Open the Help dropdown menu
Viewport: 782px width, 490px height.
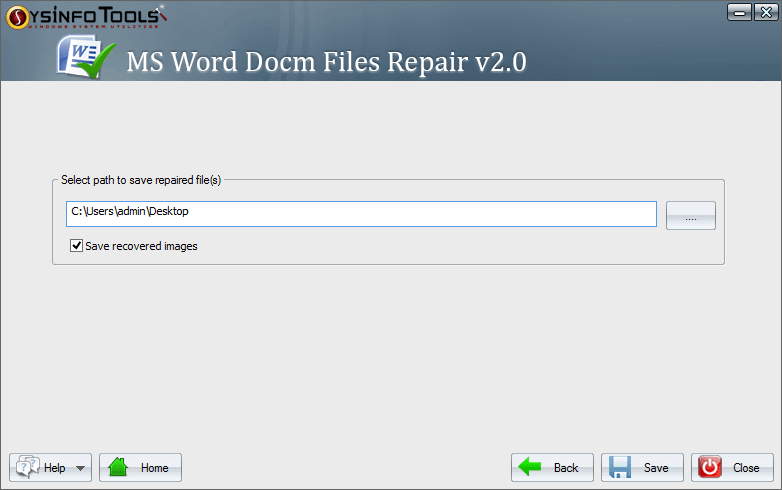pyautogui.click(x=50, y=468)
